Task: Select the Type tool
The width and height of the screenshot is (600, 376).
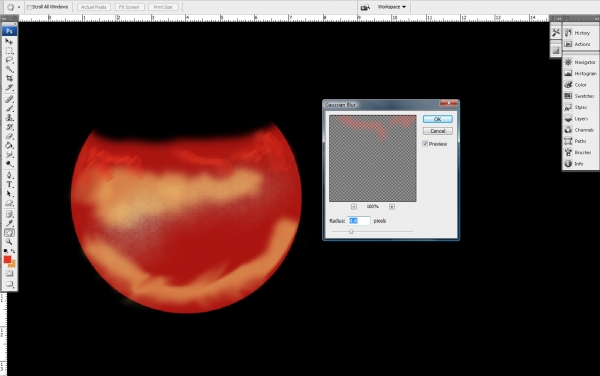Action: click(9, 185)
